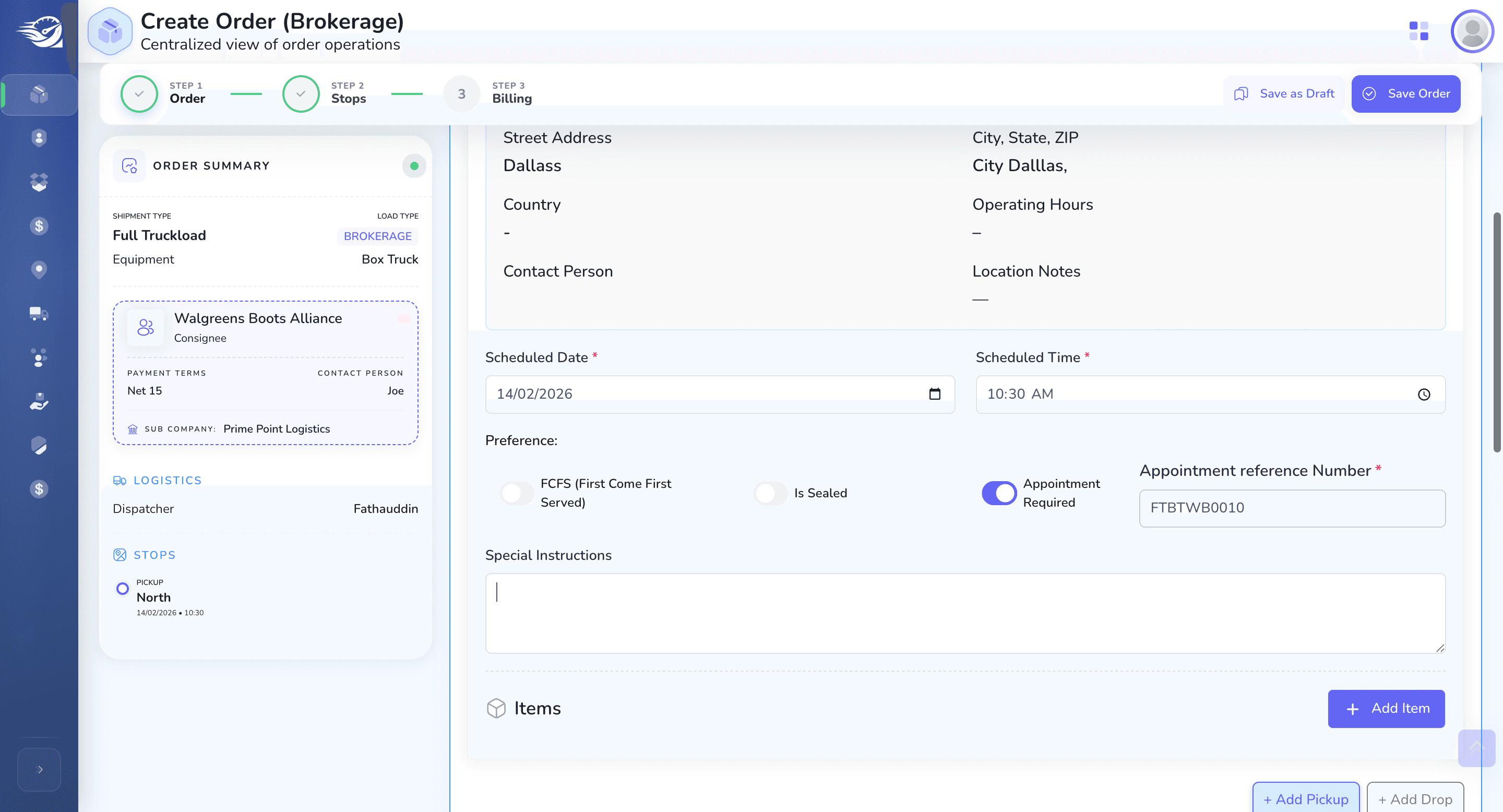Image resolution: width=1503 pixels, height=812 pixels.
Task: Click the Save Order button
Action: click(x=1405, y=93)
